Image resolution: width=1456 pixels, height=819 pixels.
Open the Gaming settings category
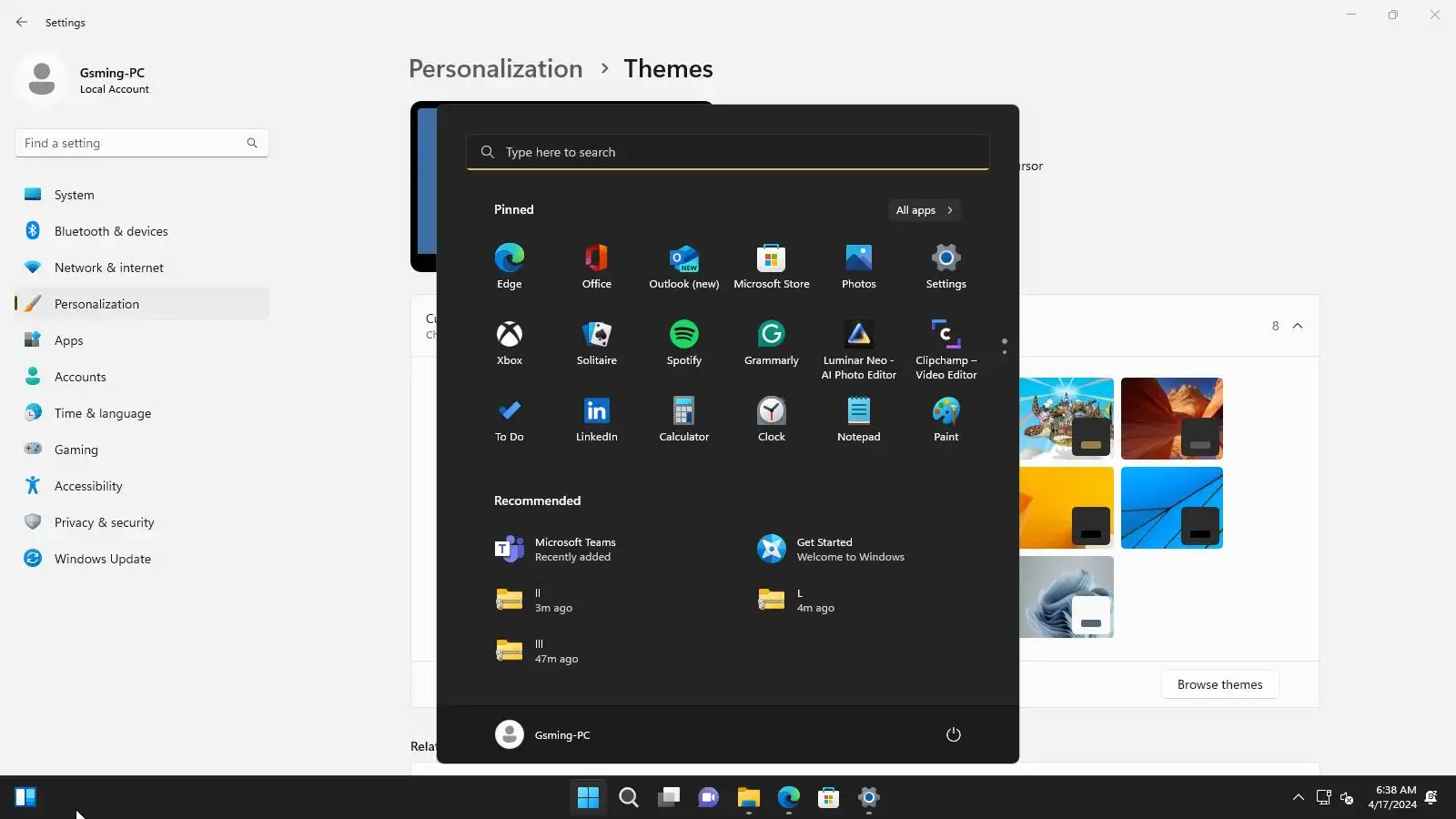142,450
